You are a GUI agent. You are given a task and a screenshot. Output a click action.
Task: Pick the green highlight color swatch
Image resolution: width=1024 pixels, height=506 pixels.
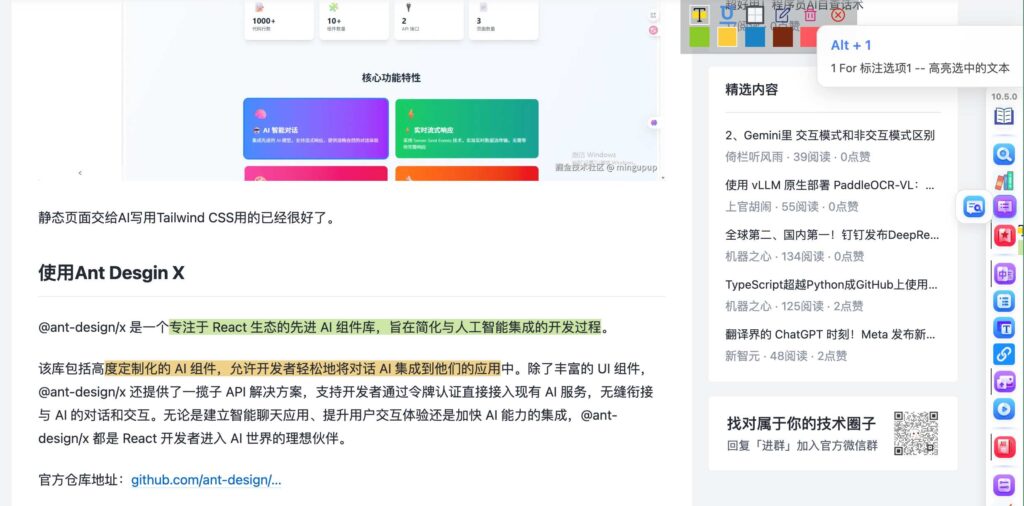(x=699, y=37)
